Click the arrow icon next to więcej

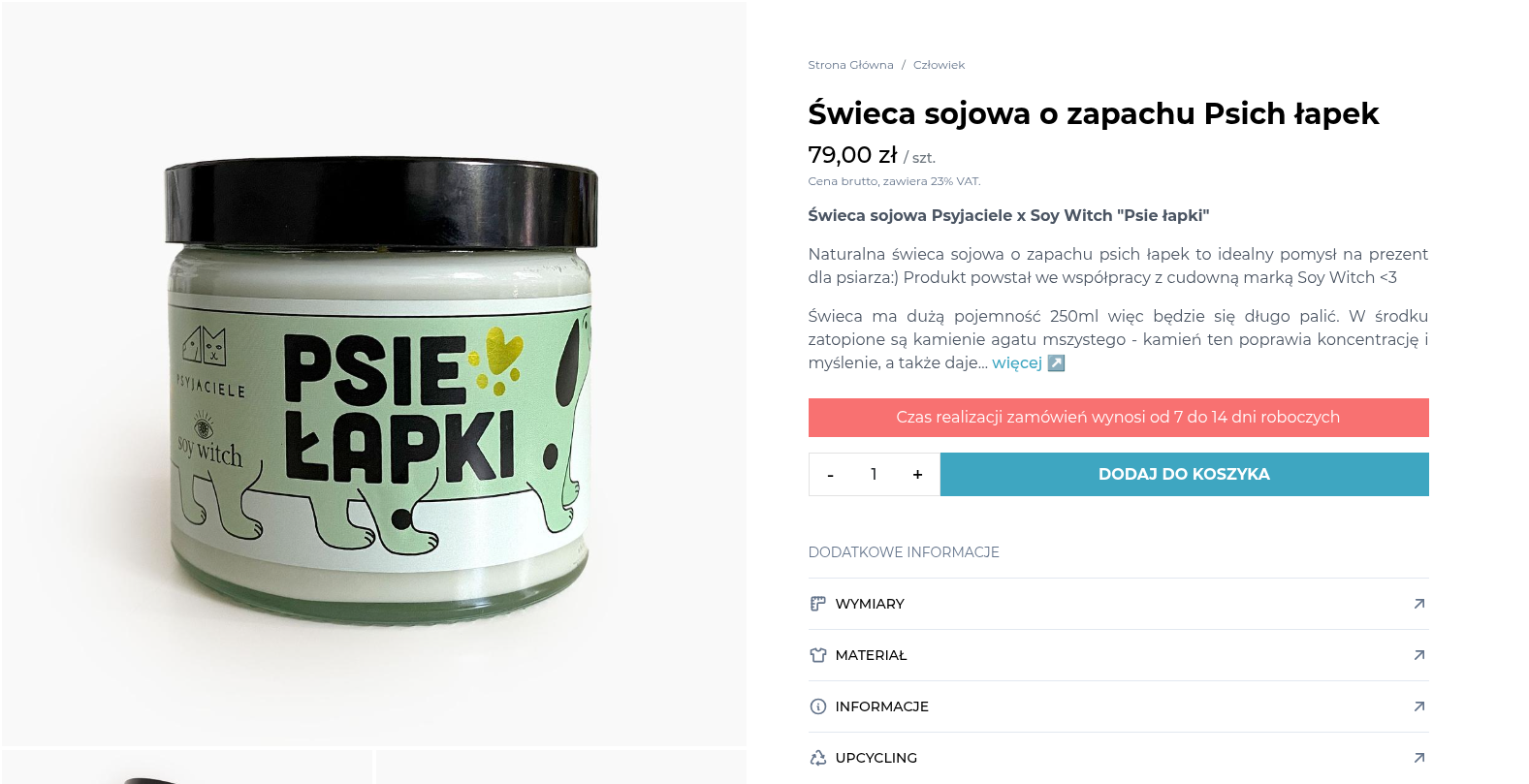(1057, 362)
